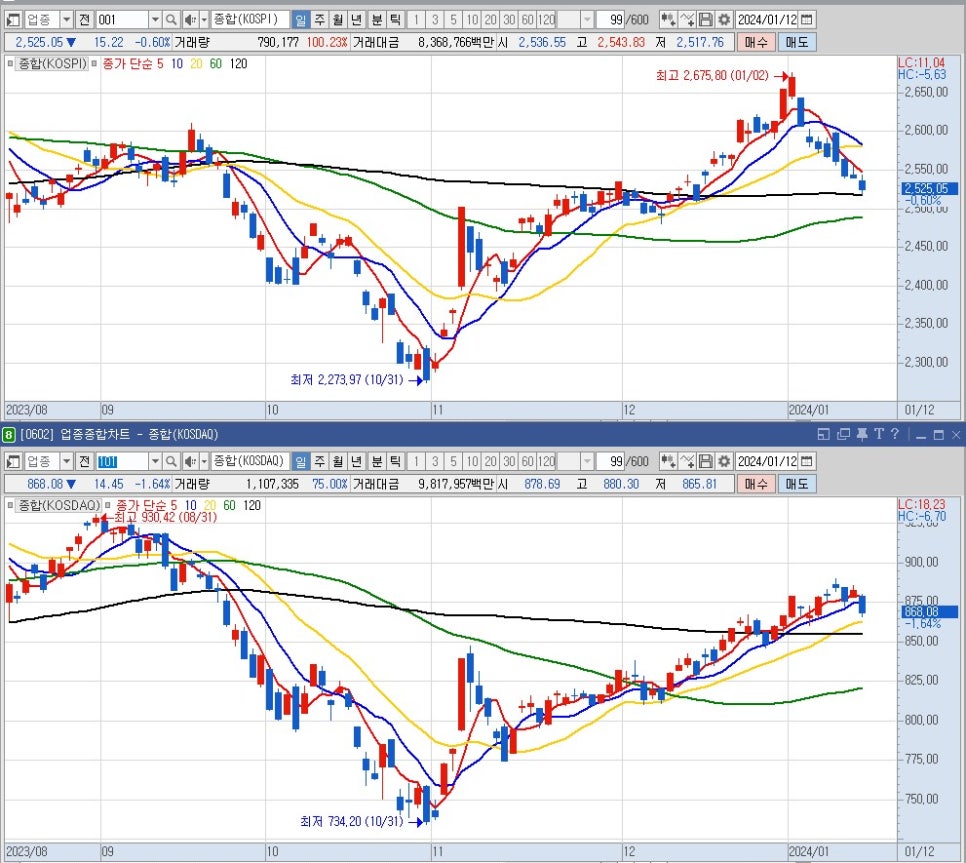Switch the KOSPI chart to 년 (yearly)
Screen dimensions: 966x863
(x=356, y=20)
